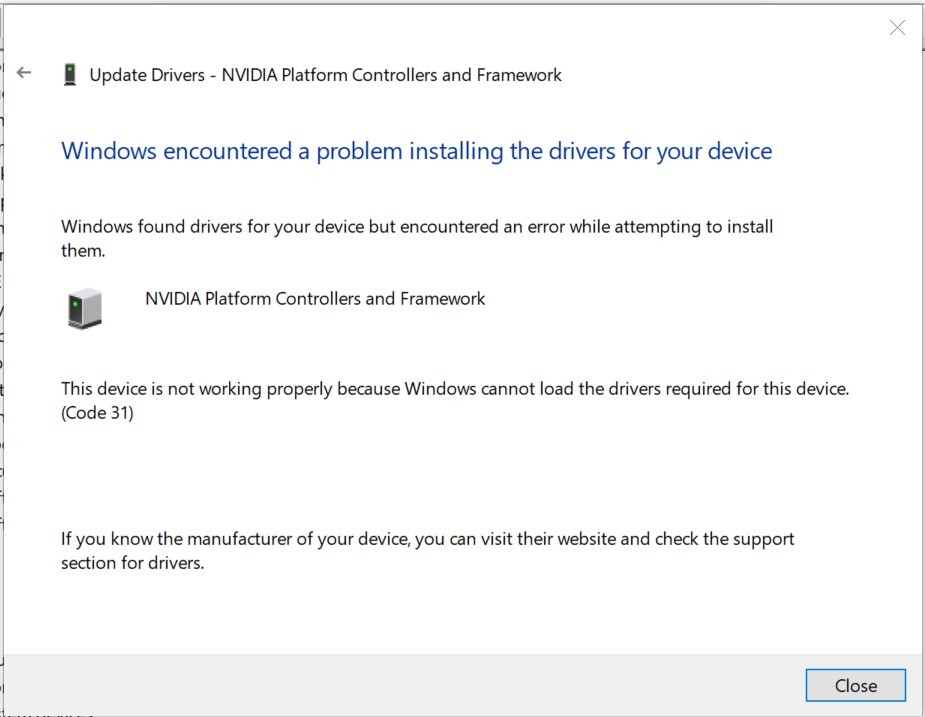Click the large NVIDIA device icon
This screenshot has width=925, height=717.
[x=85, y=308]
